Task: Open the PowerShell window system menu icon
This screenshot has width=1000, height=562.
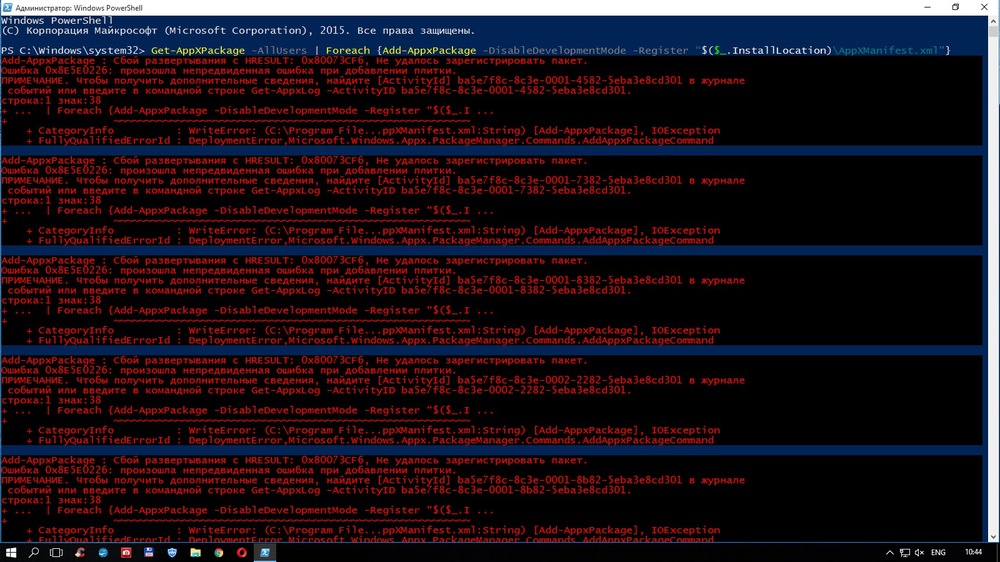Action: click(7, 8)
